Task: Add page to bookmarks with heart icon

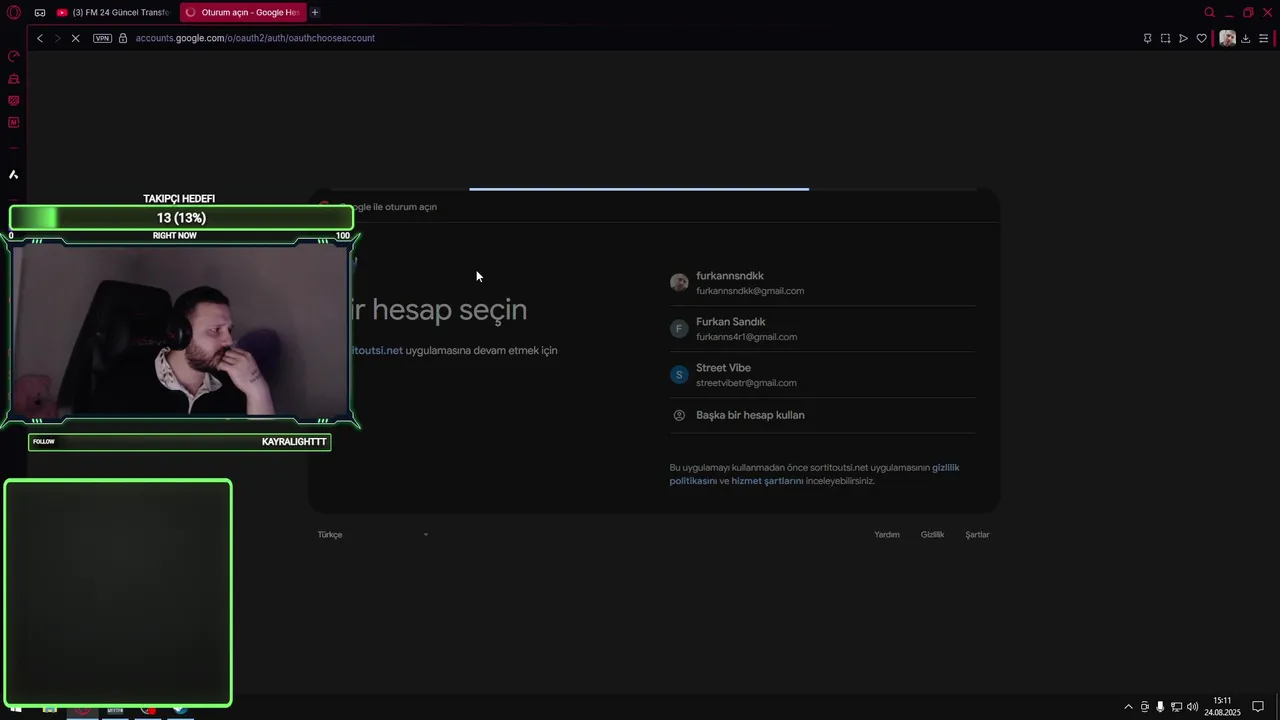Action: tap(1202, 38)
